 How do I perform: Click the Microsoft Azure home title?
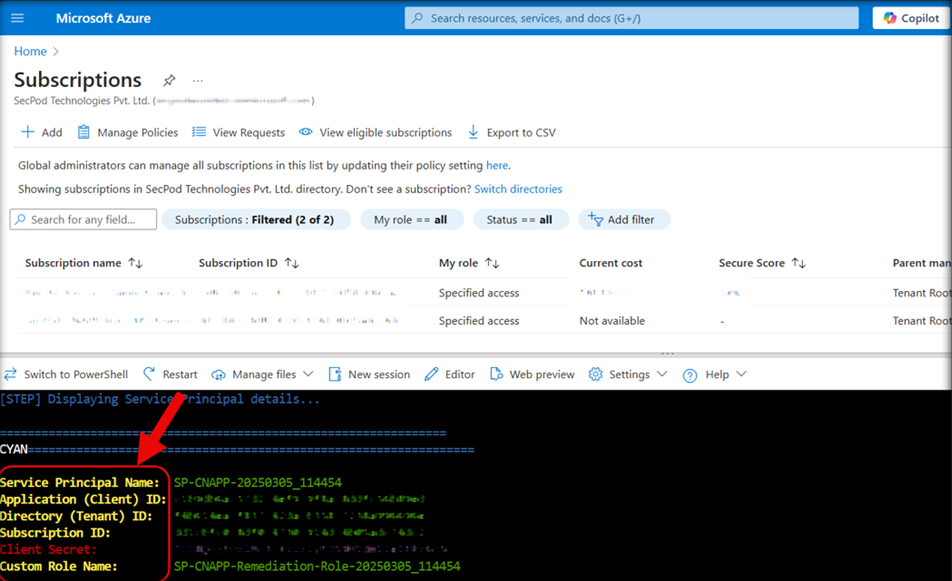coord(103,18)
